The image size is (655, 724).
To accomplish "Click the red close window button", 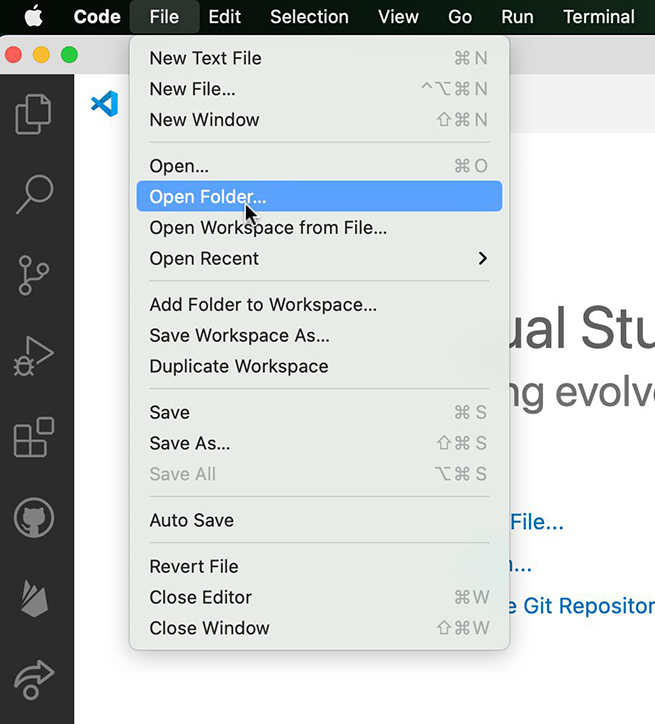I will tap(13, 55).
